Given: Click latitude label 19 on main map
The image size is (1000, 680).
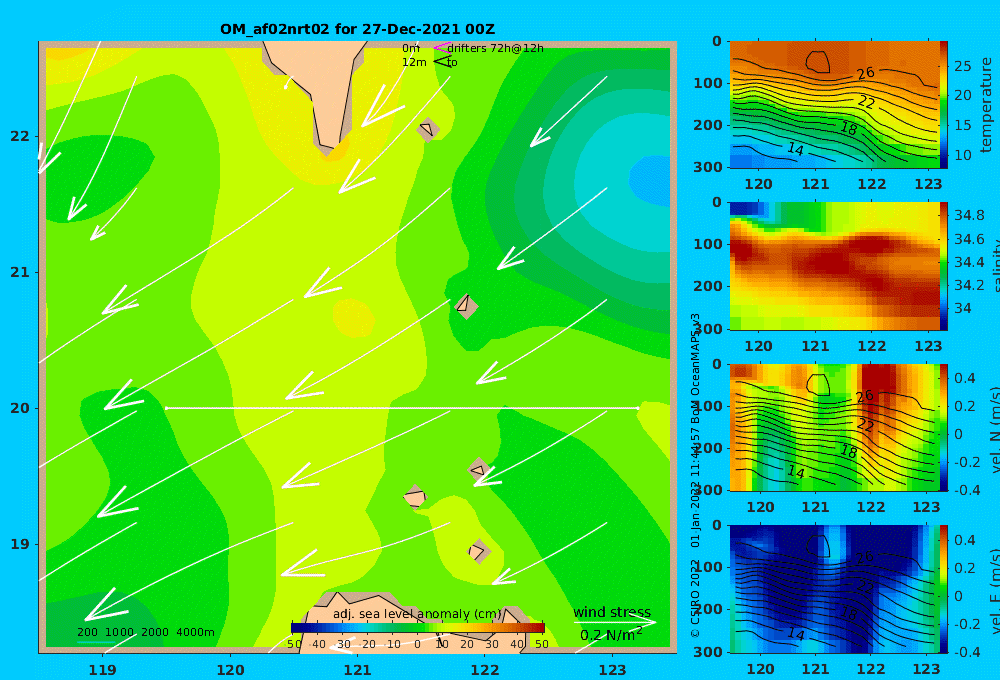Looking at the screenshot, I should click(x=20, y=544).
